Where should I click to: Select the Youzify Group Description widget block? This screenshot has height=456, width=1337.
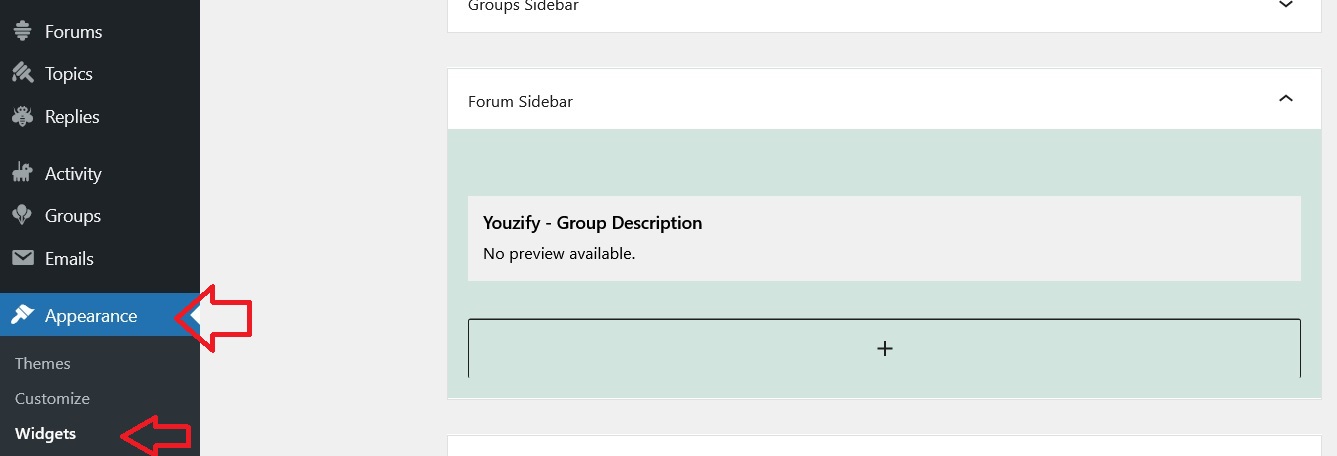[x=884, y=238]
